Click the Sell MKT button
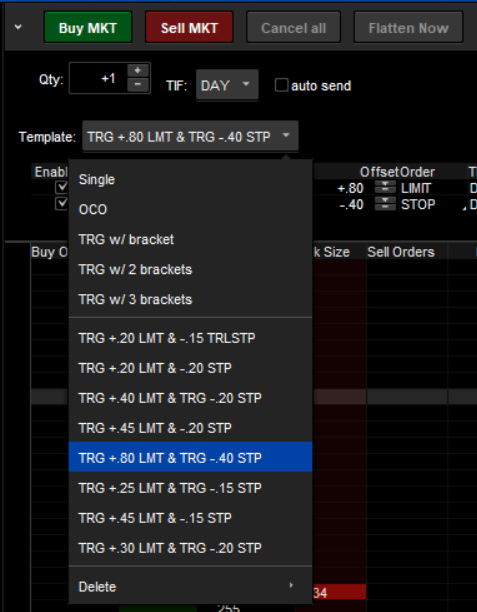The height and width of the screenshot is (612, 477). [189, 27]
